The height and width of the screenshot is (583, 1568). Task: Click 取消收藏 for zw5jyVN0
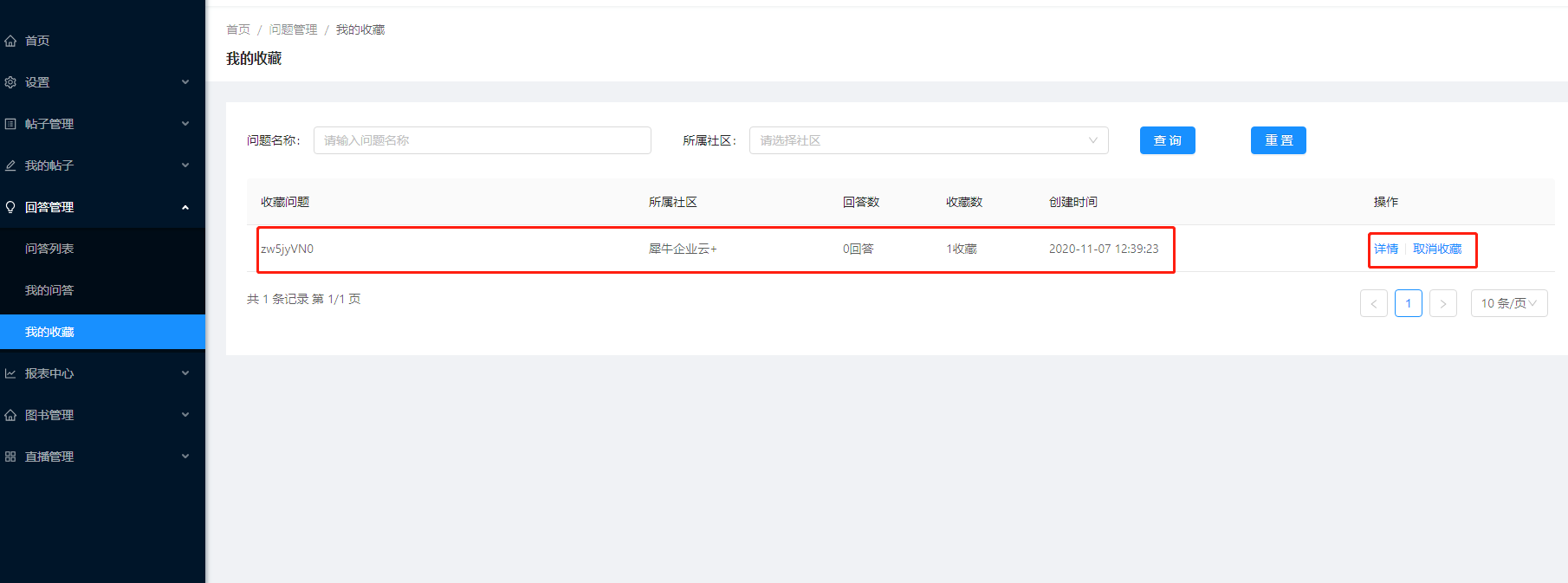[x=1437, y=249]
